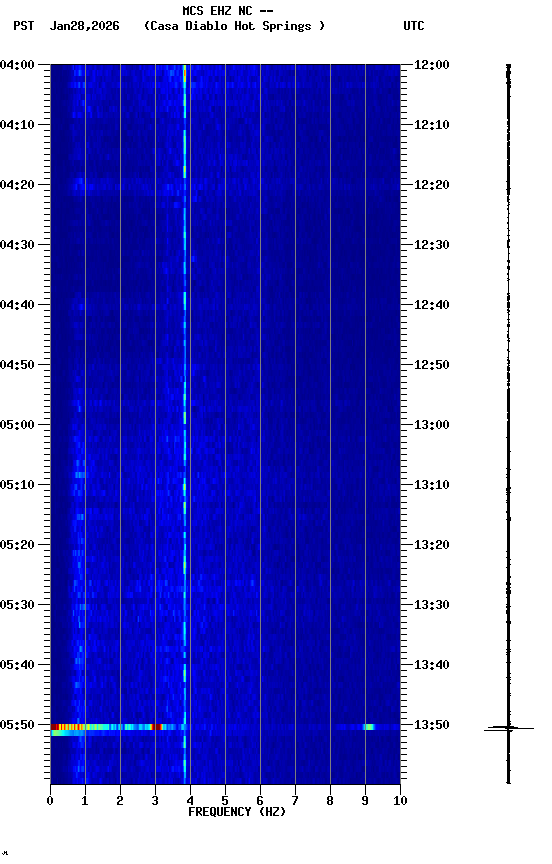The height and width of the screenshot is (864, 552).
Task: Click the frequency axis value 5
Action: click(225, 801)
